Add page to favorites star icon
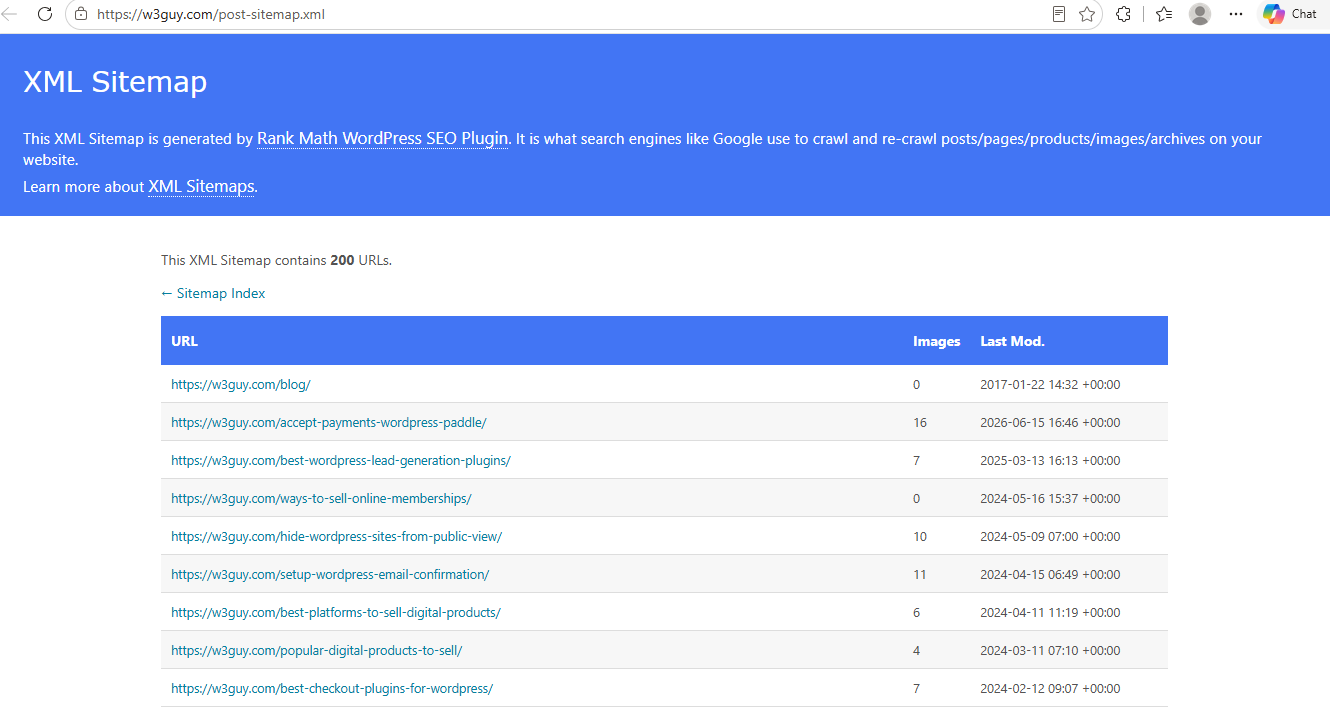 click(1087, 14)
